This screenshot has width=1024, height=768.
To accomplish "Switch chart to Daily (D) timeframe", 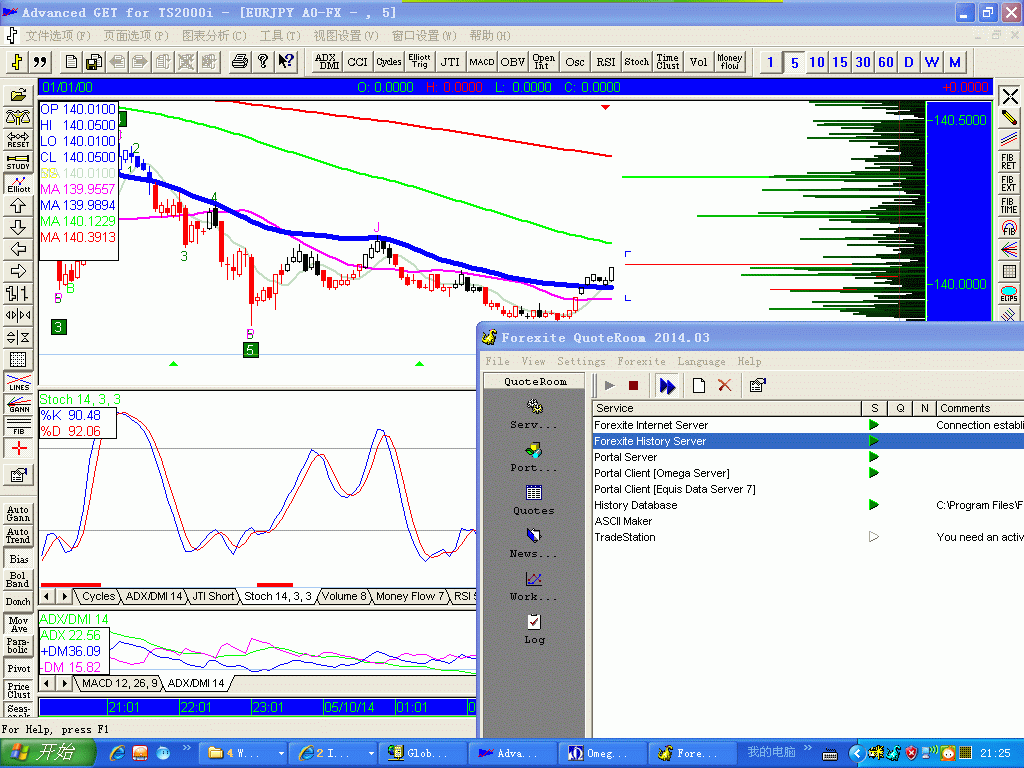I will 908,62.
